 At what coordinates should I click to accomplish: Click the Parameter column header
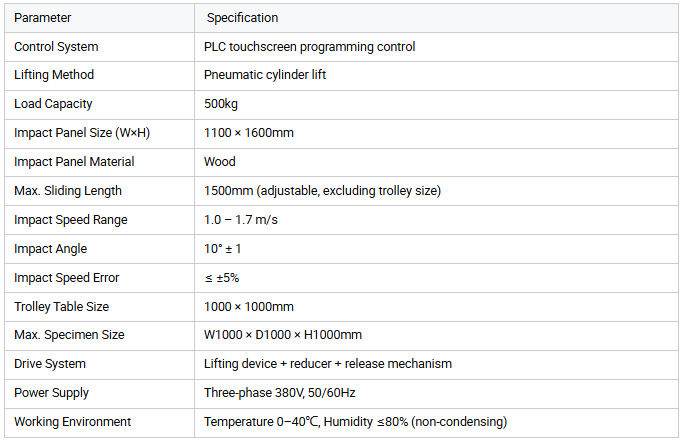point(42,18)
